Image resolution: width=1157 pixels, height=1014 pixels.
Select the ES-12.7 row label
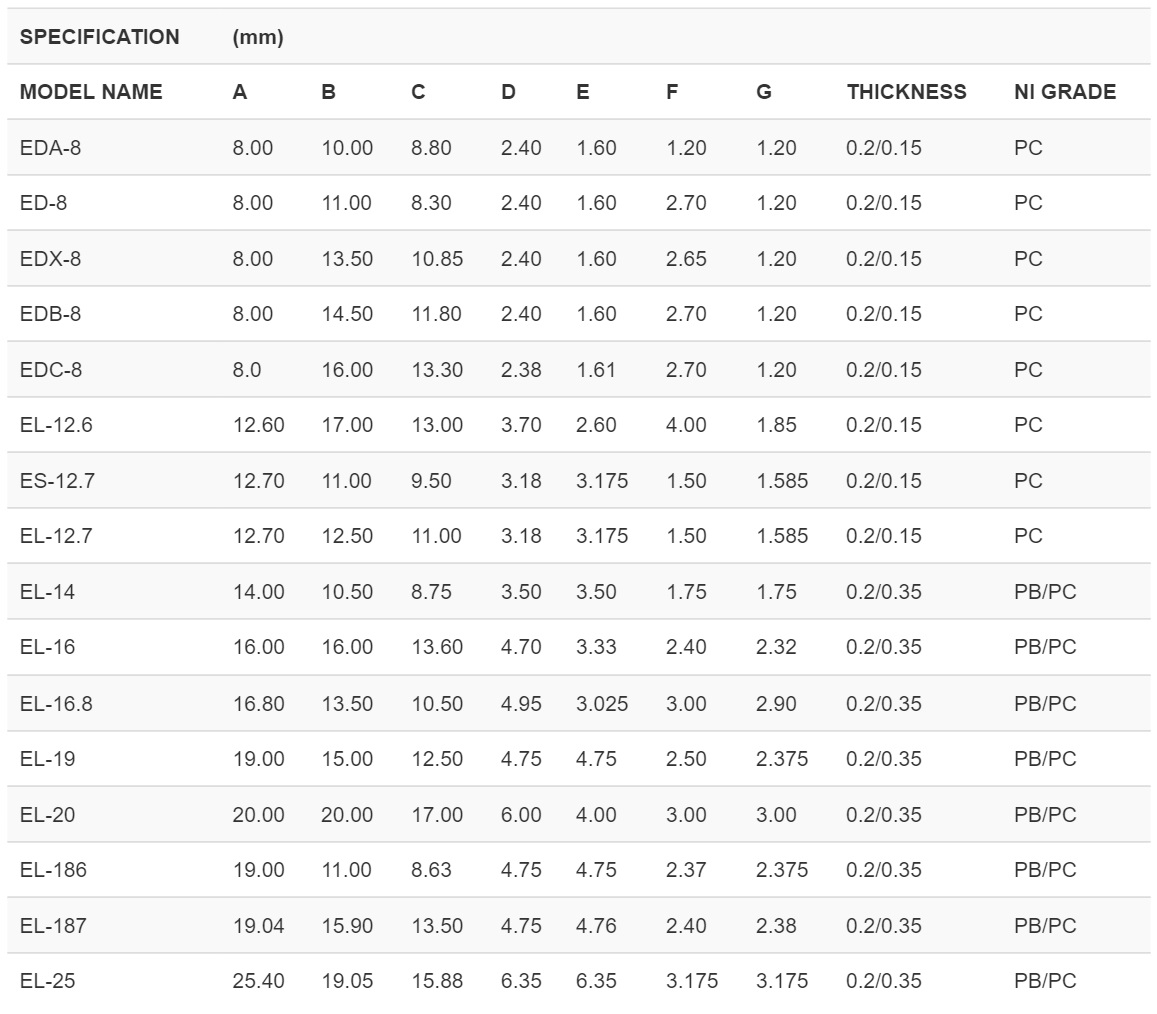point(57,481)
